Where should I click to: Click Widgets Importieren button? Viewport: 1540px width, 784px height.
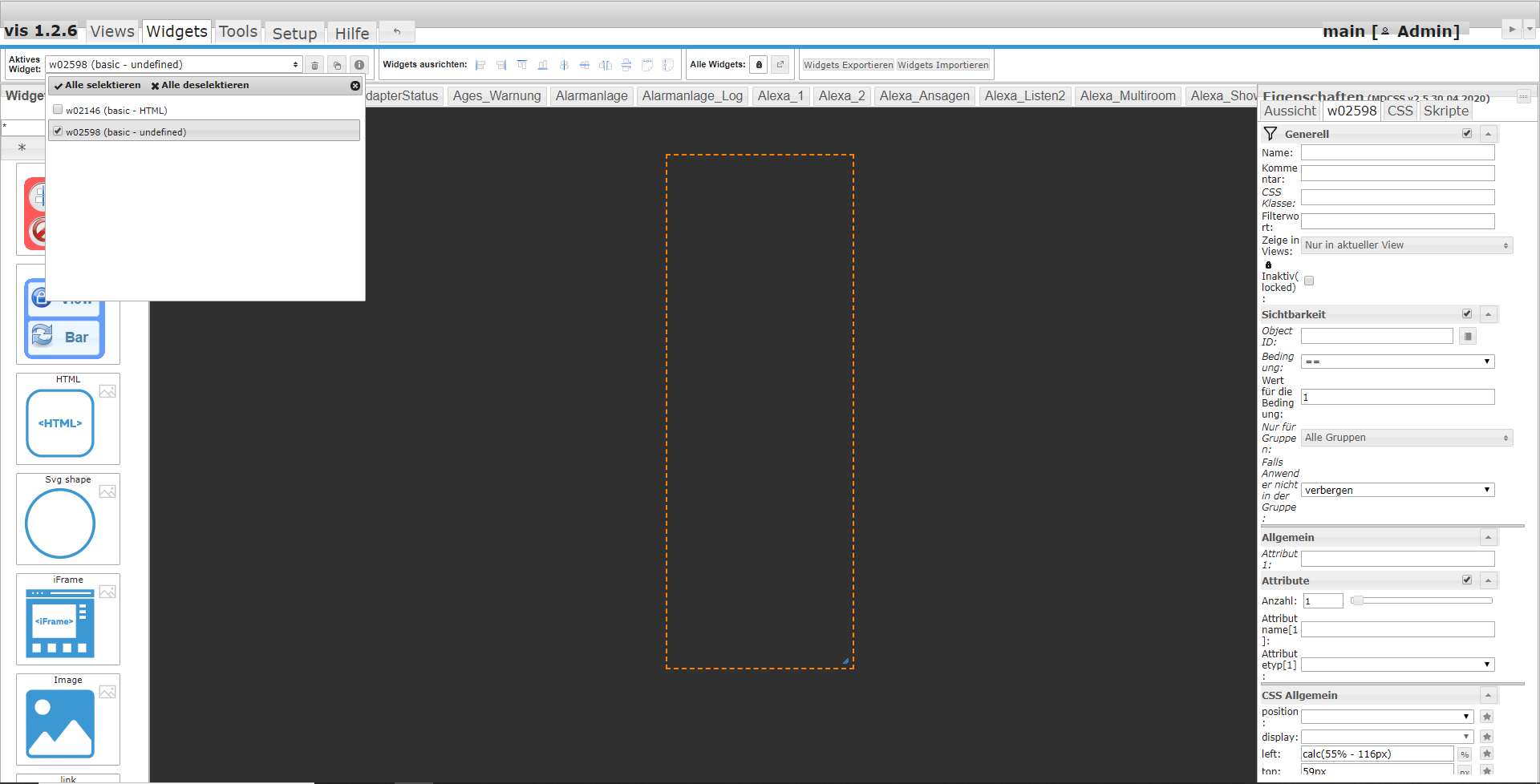click(943, 65)
